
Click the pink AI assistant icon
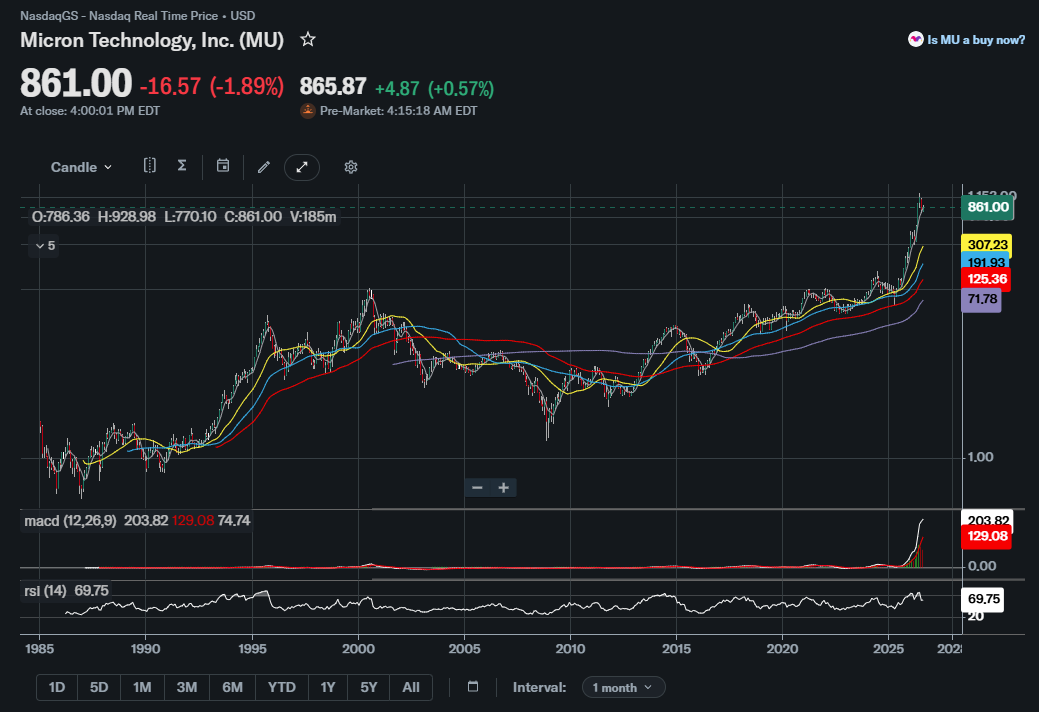[x=916, y=40]
